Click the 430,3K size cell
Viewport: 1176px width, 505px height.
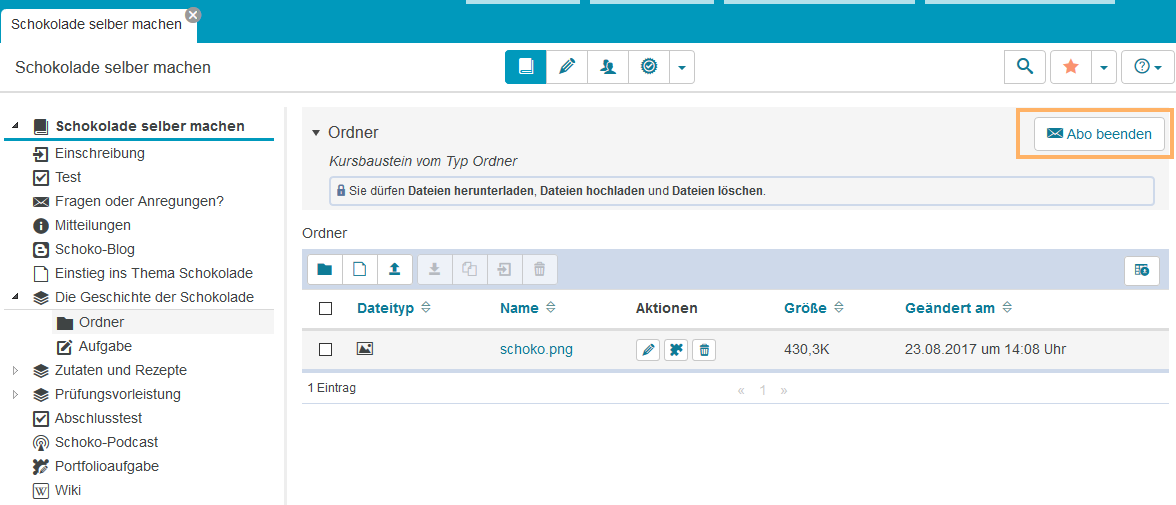(x=808, y=349)
